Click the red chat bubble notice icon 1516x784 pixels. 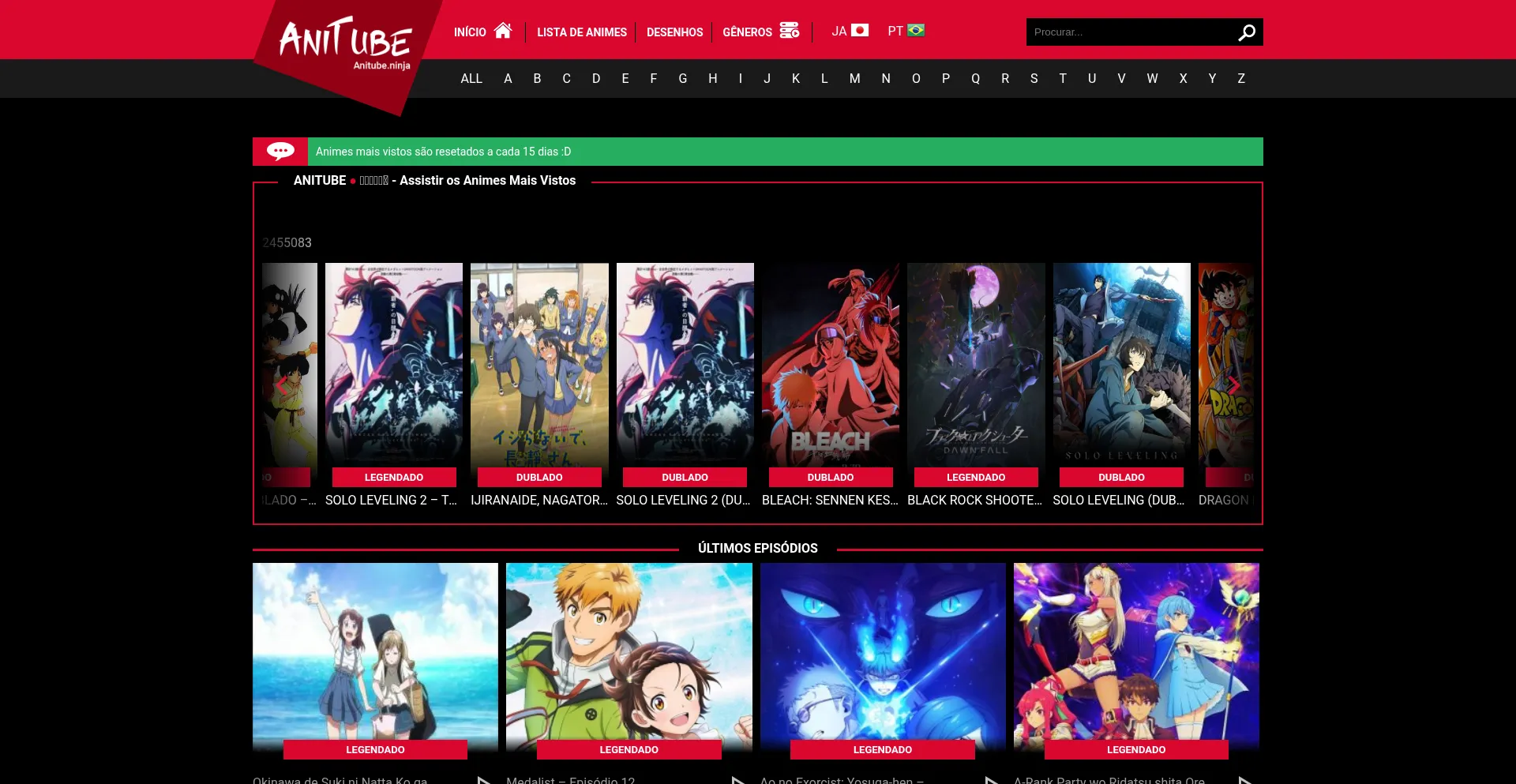[x=280, y=151]
